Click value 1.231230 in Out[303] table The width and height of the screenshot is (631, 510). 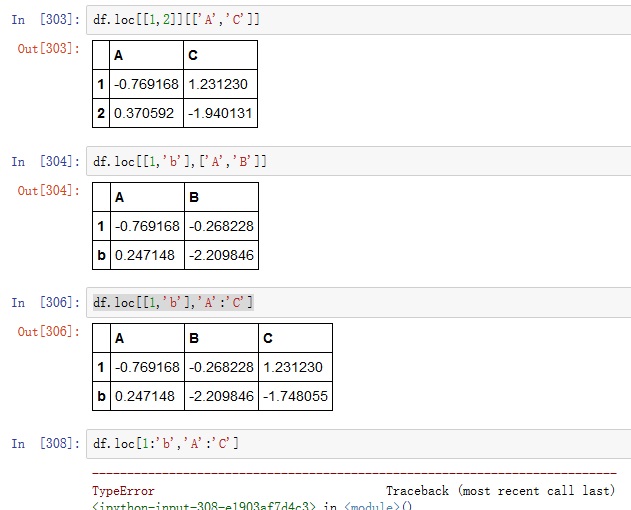(218, 84)
